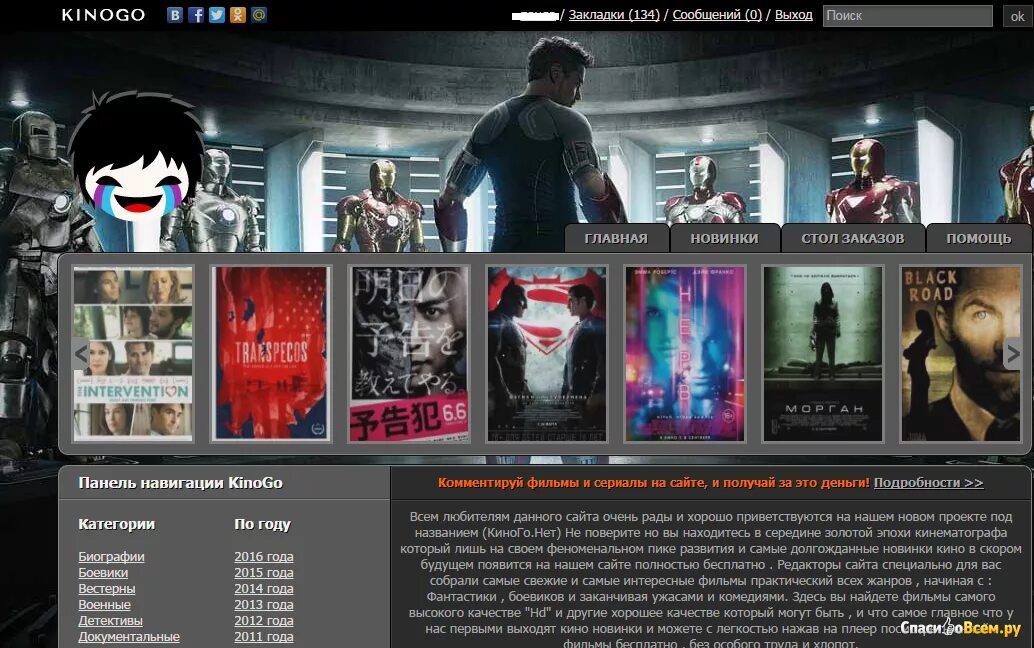The height and width of the screenshot is (648, 1034).
Task: Open the Batman v Superman poster
Action: (x=547, y=354)
